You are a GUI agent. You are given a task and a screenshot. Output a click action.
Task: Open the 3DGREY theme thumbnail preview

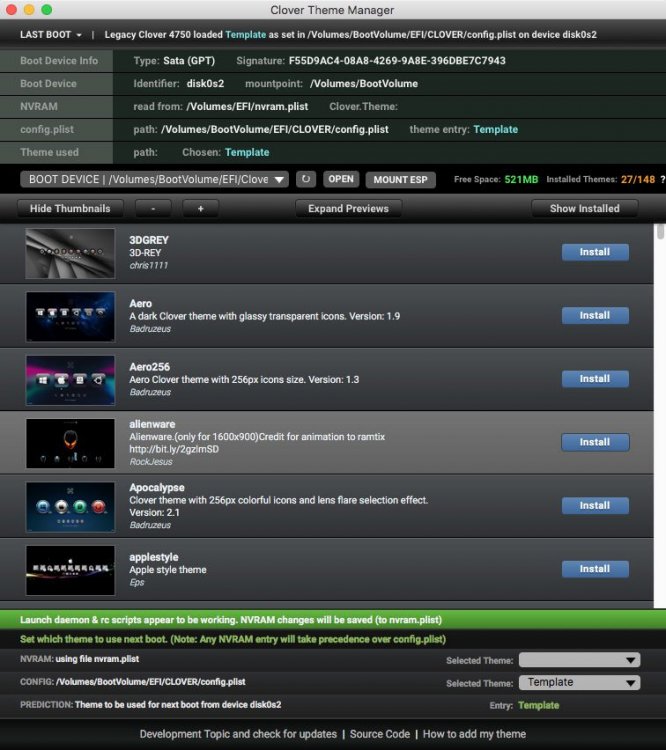tap(70, 254)
